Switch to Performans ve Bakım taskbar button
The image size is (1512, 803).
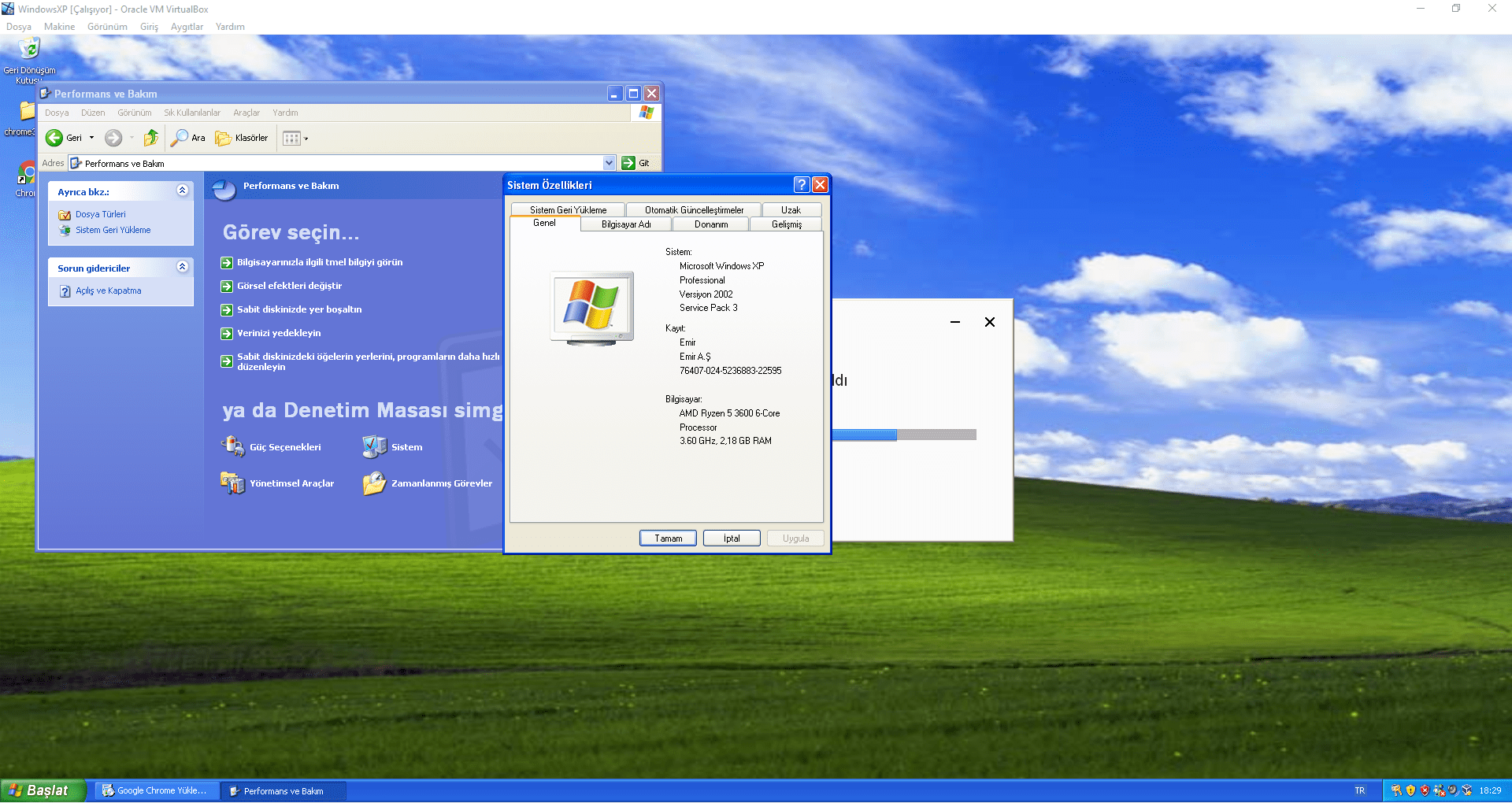pyautogui.click(x=283, y=790)
